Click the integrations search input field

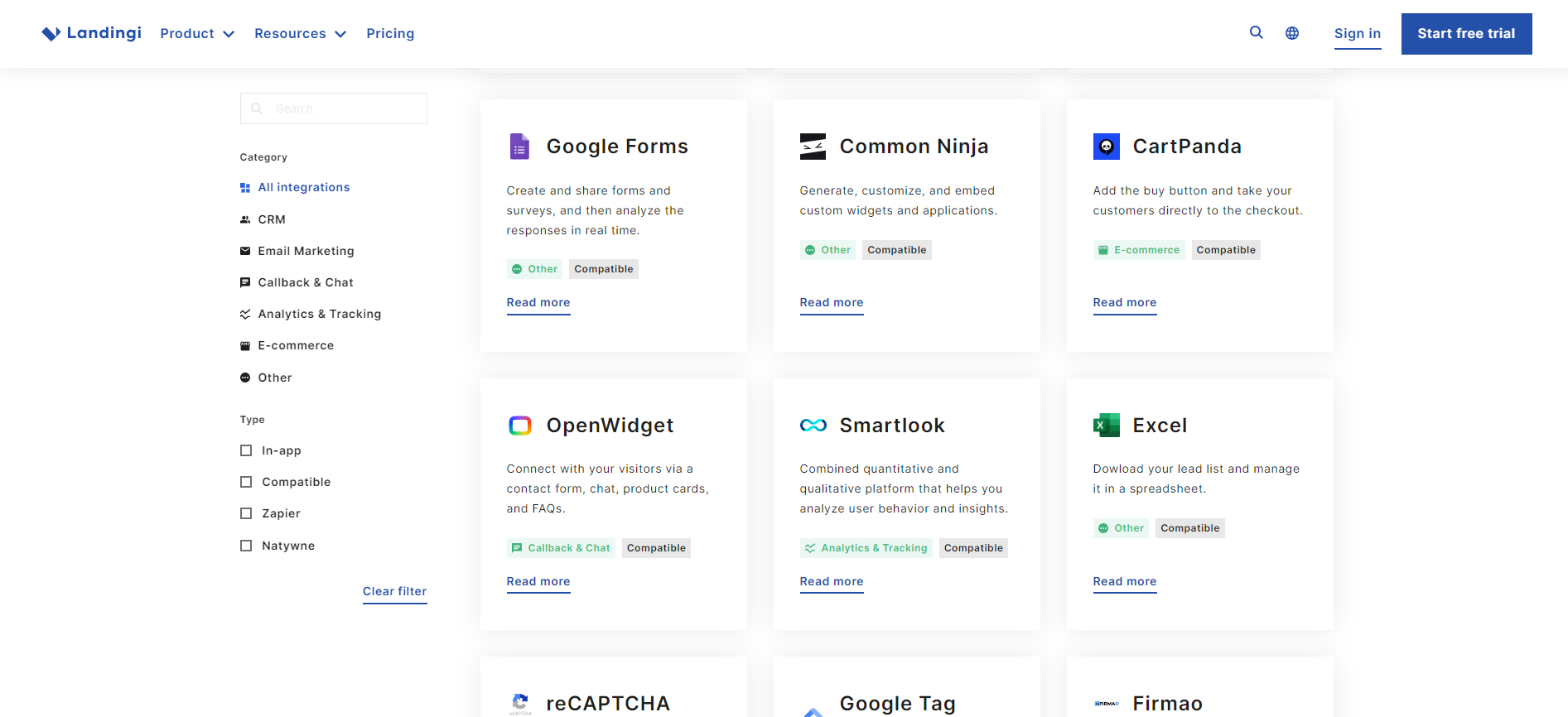pos(334,108)
